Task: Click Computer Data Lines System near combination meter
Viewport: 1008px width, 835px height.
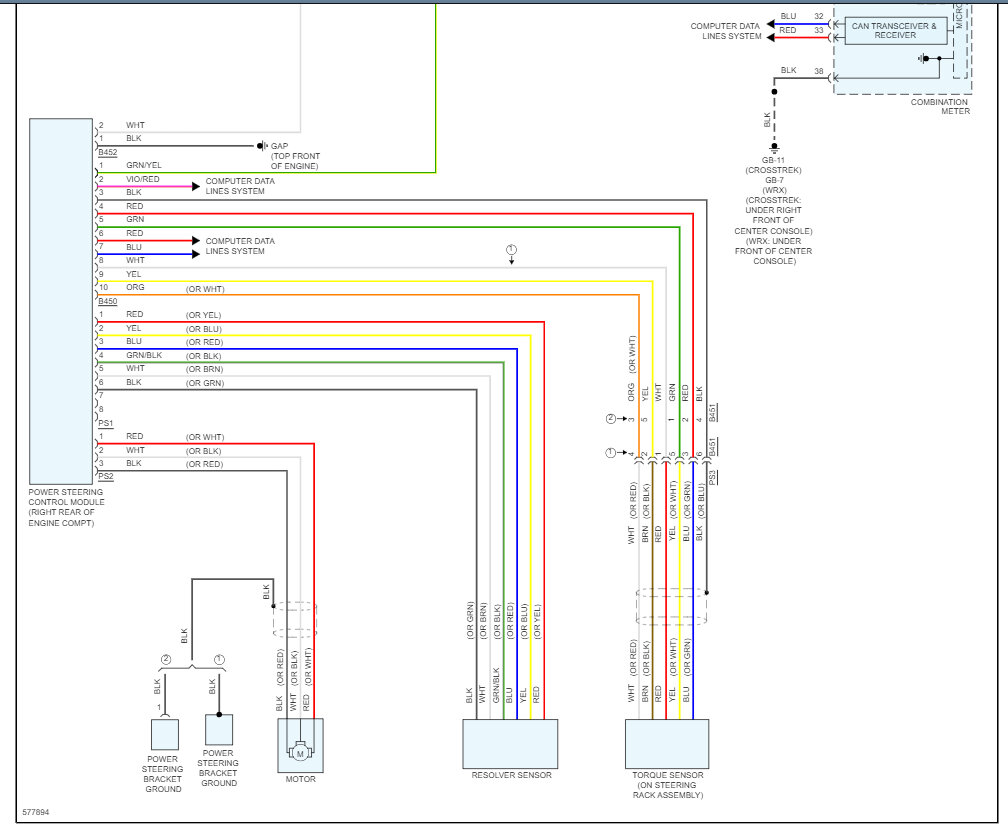Action: pos(725,31)
